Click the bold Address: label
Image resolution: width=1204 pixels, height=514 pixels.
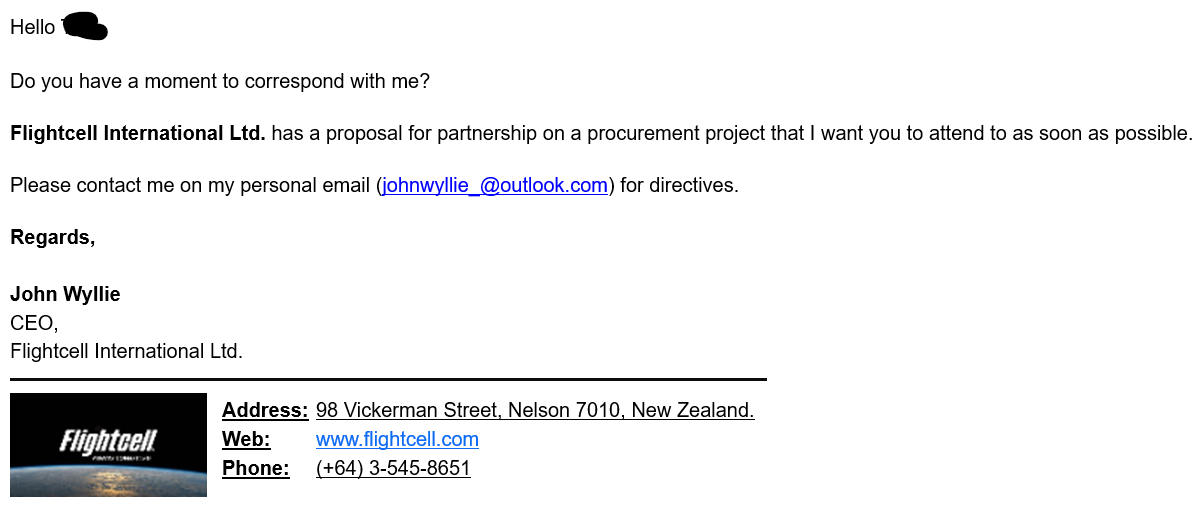pos(265,411)
